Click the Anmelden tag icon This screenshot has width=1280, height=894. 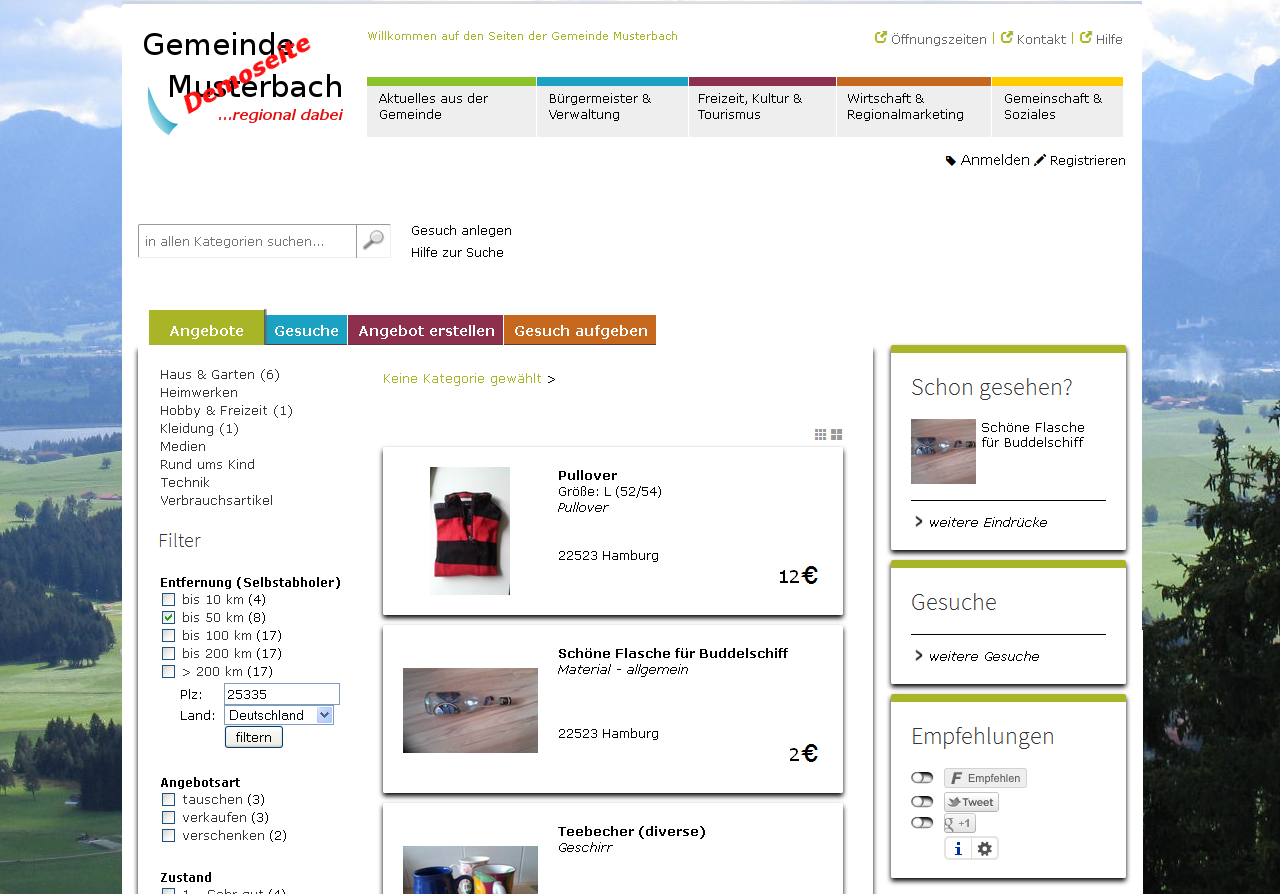951,160
